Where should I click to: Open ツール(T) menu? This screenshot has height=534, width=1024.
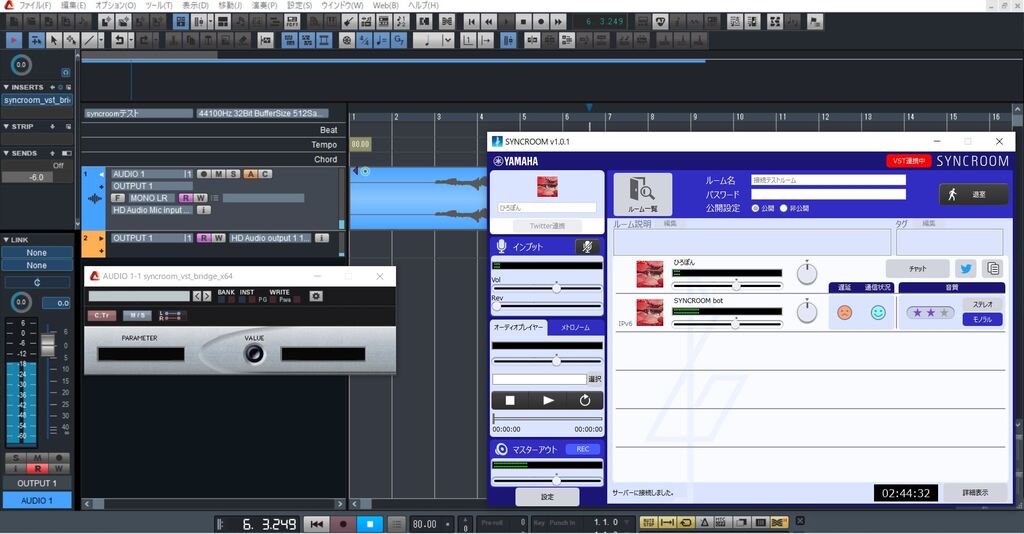(x=159, y=5)
